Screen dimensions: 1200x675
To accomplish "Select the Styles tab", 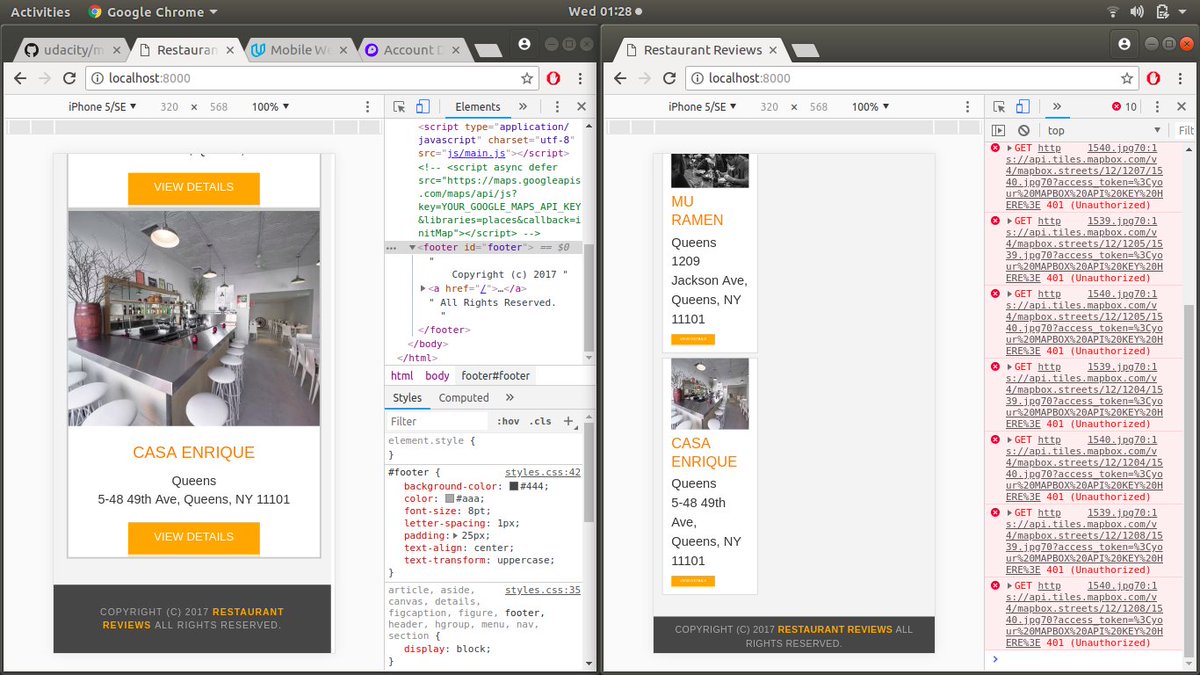I will 407,397.
